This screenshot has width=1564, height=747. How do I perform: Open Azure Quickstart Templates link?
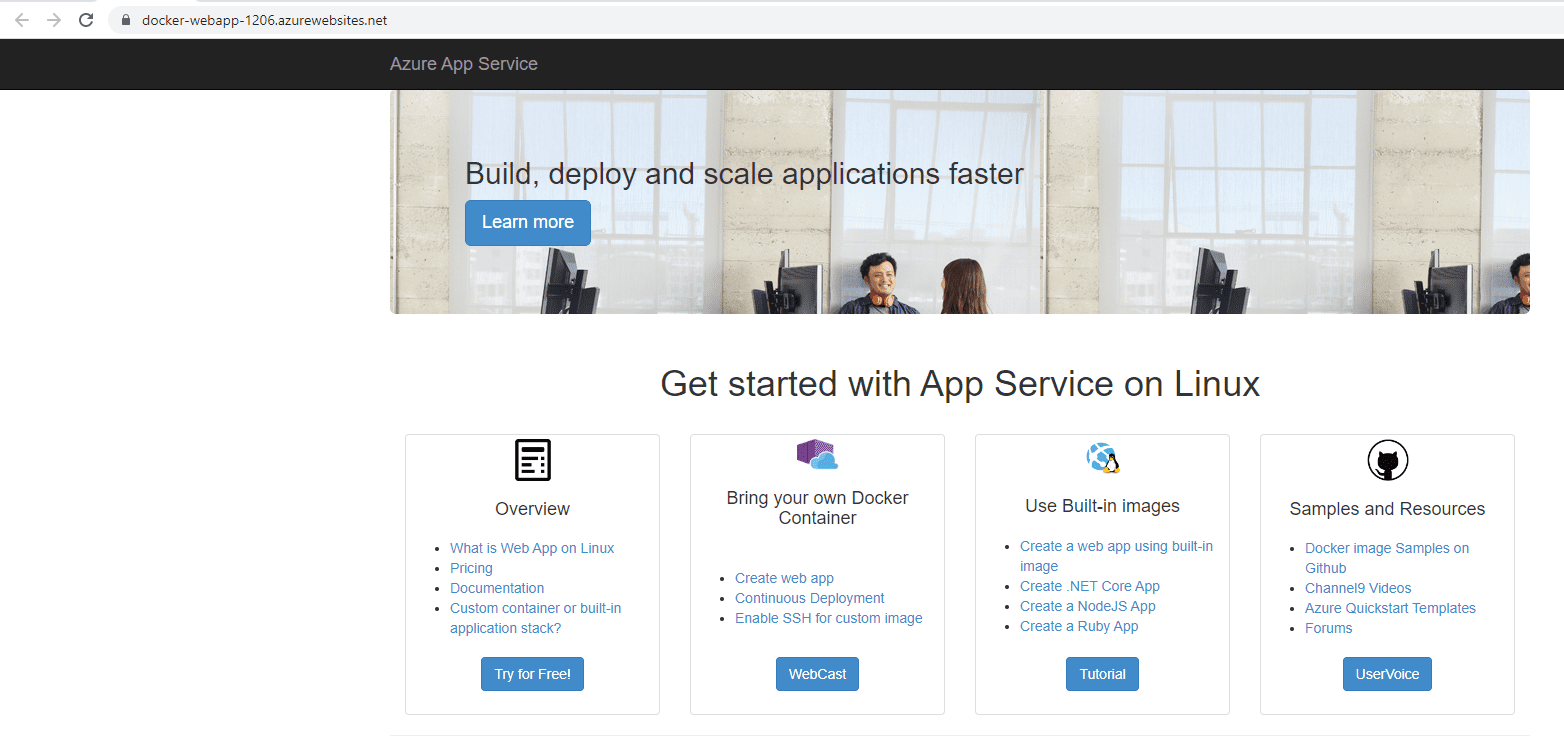tap(1390, 608)
